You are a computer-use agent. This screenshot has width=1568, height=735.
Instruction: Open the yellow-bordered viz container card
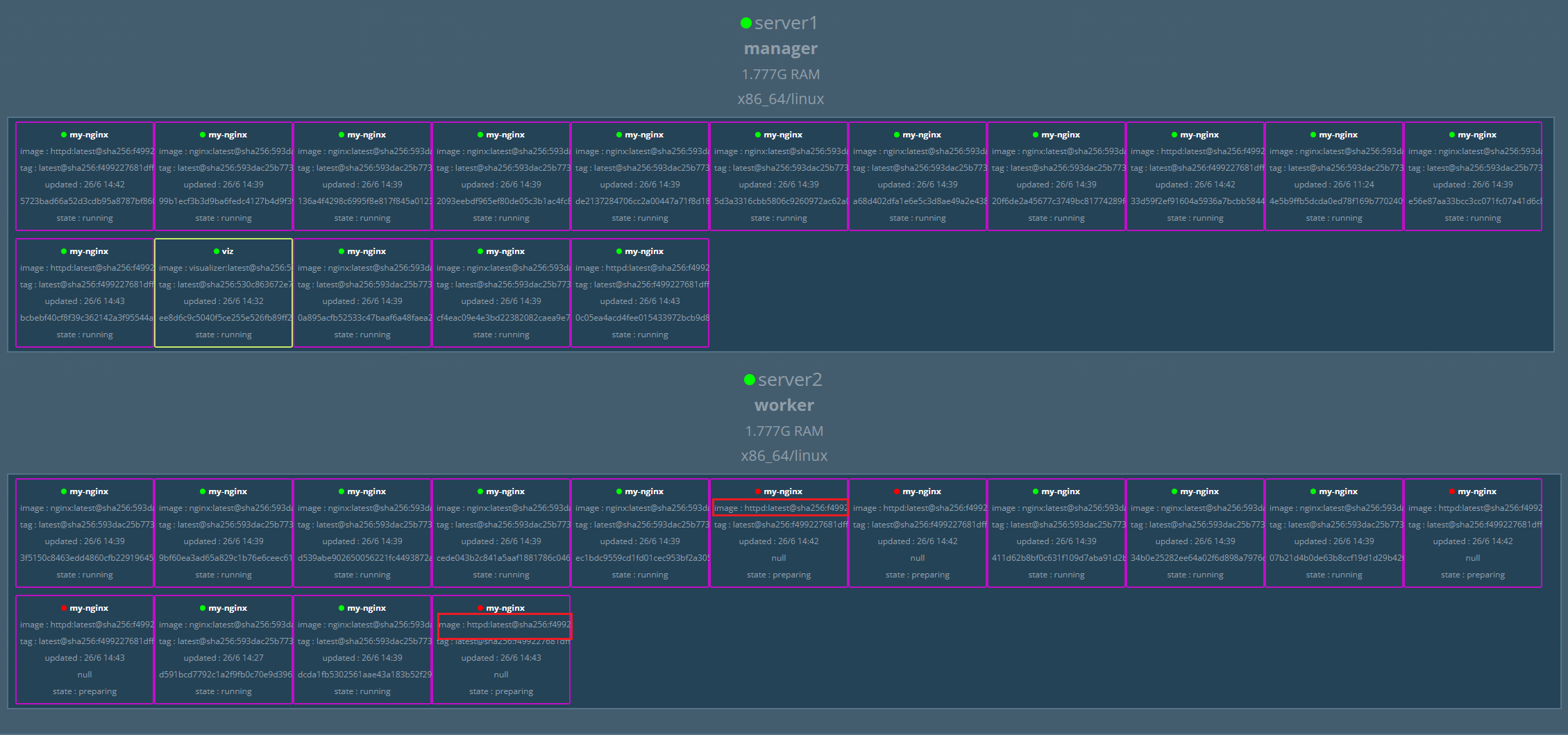pyautogui.click(x=224, y=293)
